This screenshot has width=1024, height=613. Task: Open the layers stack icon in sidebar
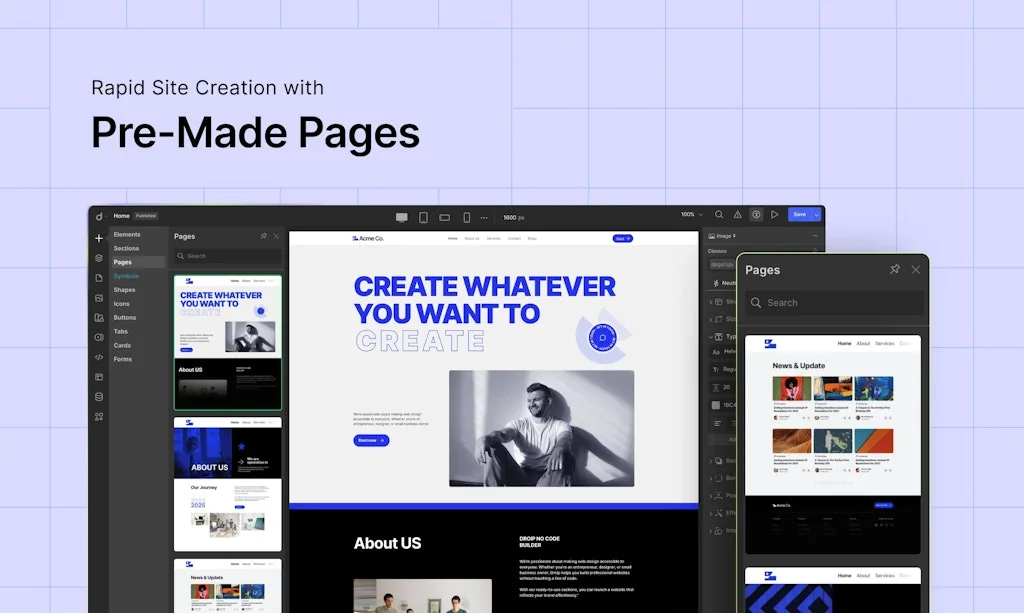tap(99, 258)
